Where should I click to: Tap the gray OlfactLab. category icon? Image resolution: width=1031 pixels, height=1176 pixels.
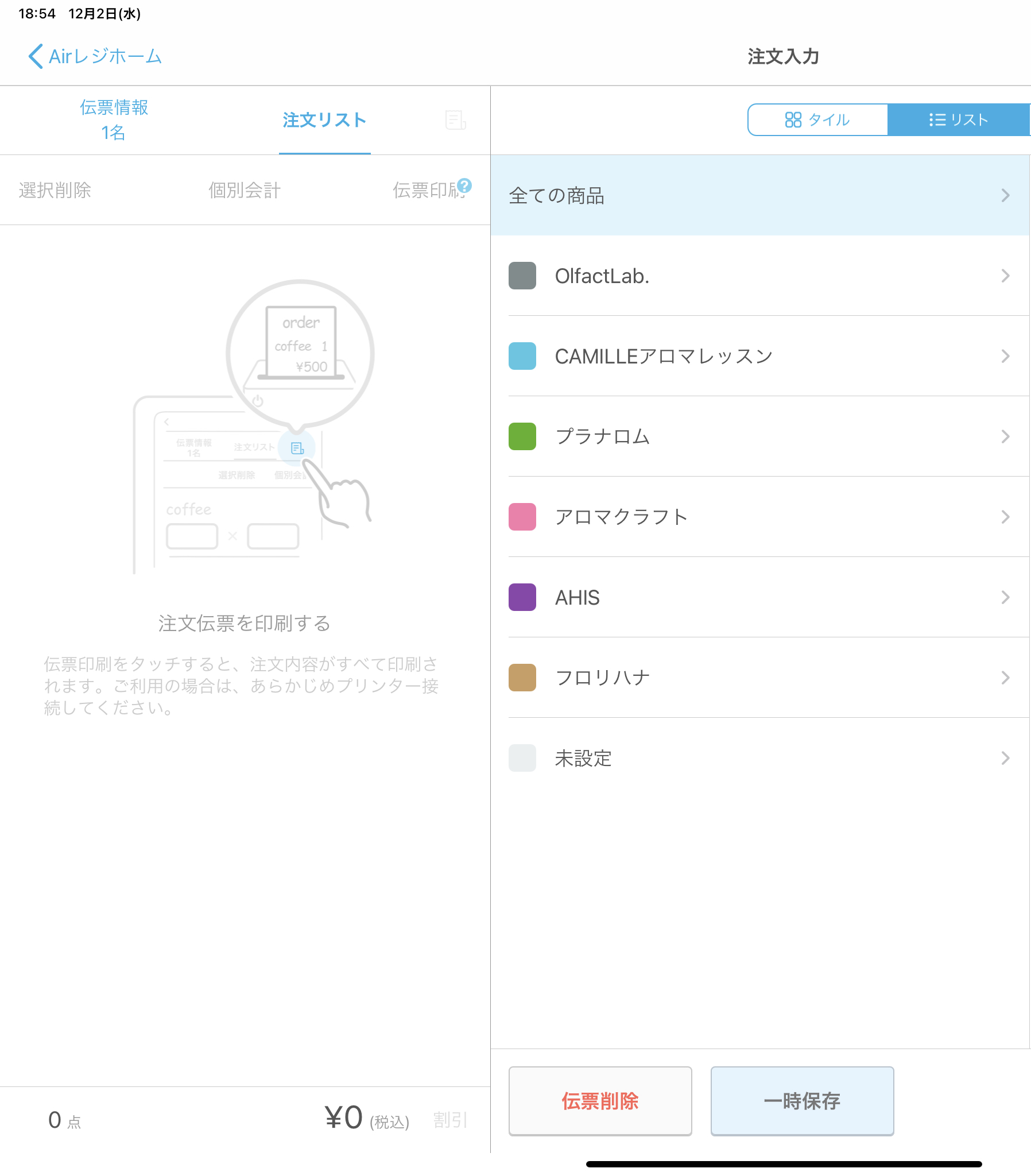[522, 276]
